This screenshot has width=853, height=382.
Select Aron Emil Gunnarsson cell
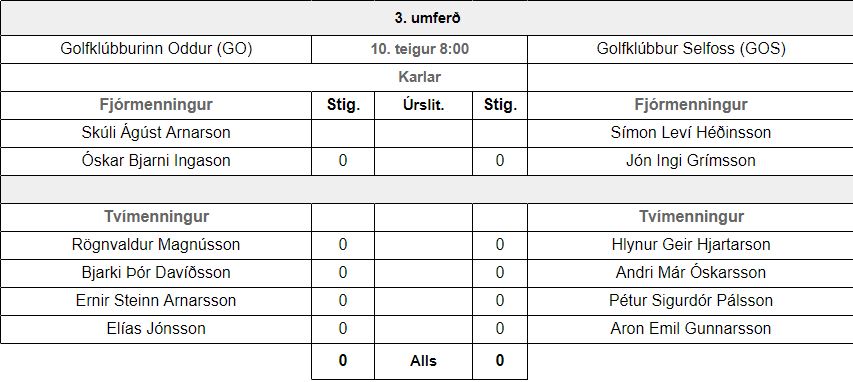[x=691, y=329]
